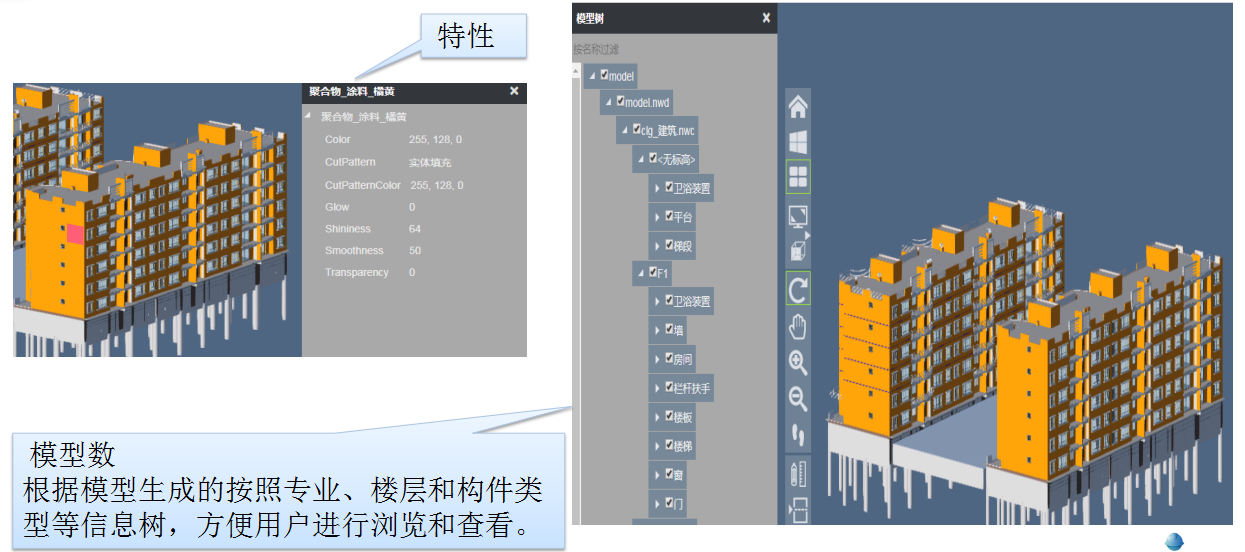Select the model.nwd tree label
Viewport: 1245px width, 552px height.
coord(648,103)
